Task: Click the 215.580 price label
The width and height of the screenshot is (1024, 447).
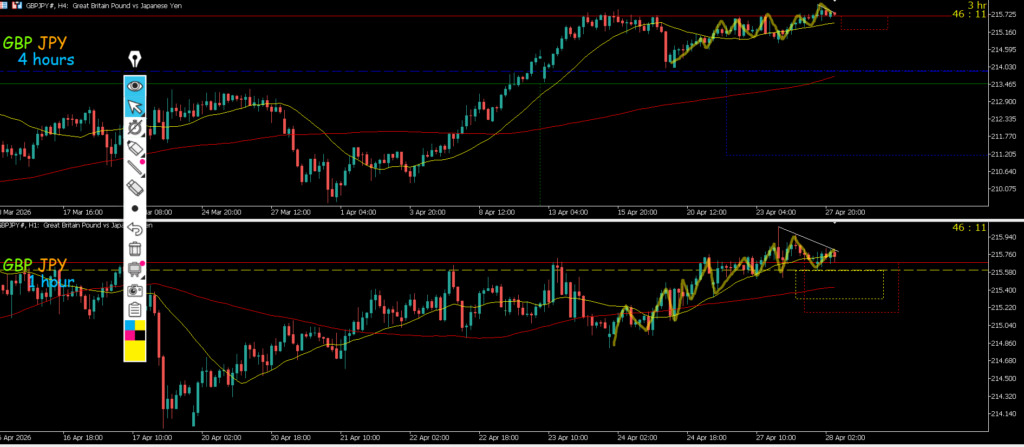Action: click(x=1005, y=272)
